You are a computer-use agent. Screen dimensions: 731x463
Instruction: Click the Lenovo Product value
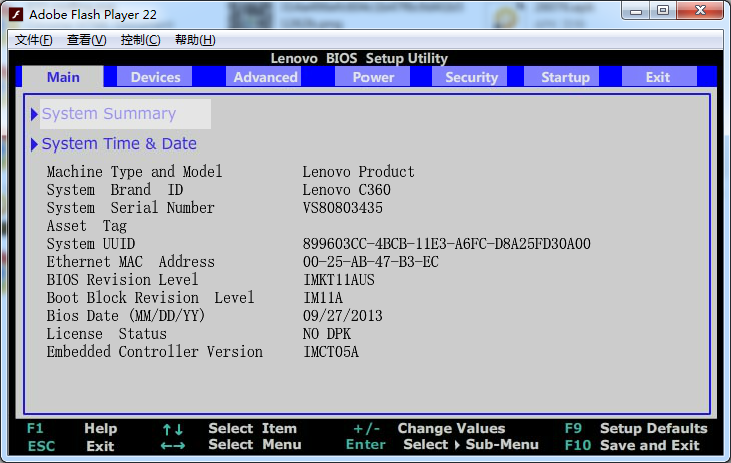pyautogui.click(x=358, y=172)
